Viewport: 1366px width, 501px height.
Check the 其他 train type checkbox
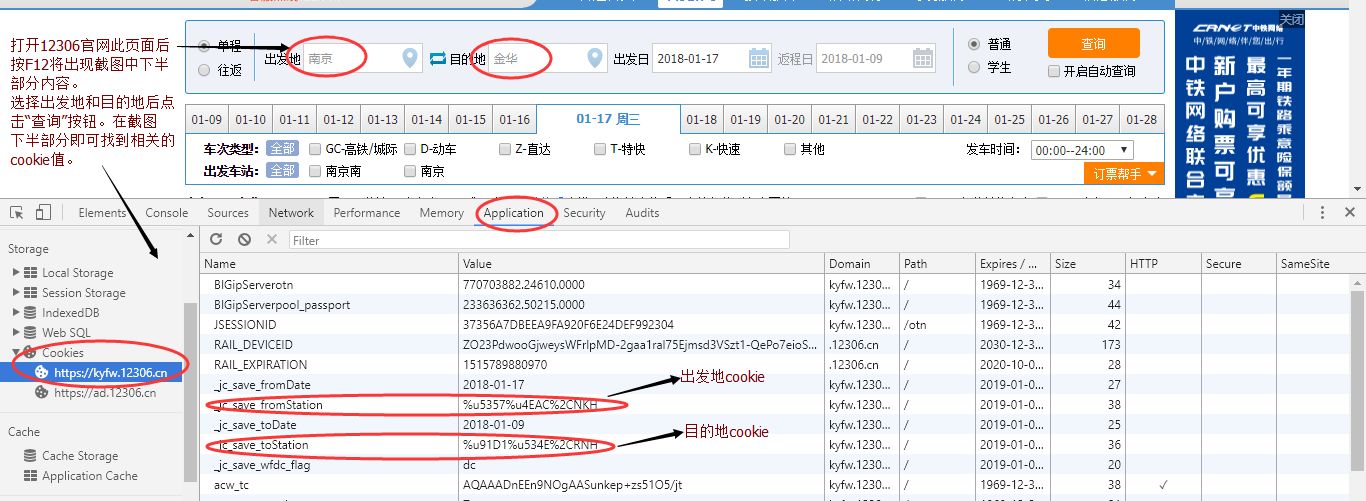790,149
